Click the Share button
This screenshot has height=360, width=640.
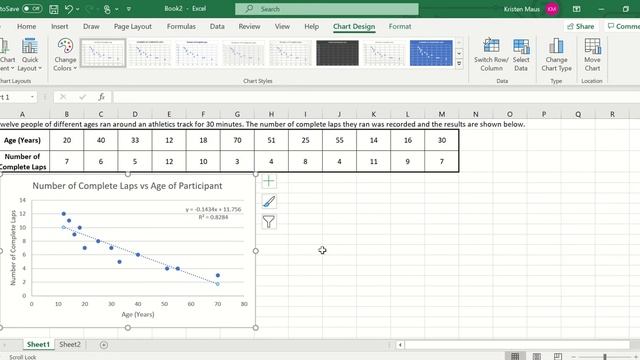pos(580,27)
